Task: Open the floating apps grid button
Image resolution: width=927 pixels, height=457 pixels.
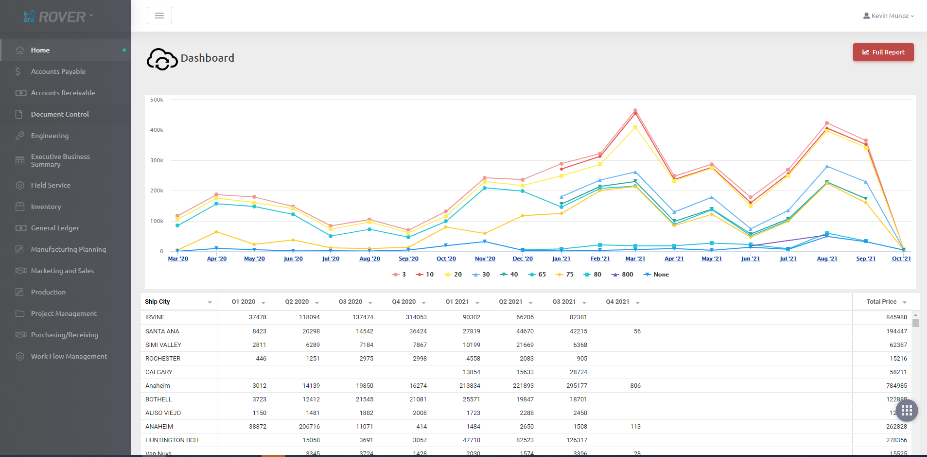Action: coord(907,410)
